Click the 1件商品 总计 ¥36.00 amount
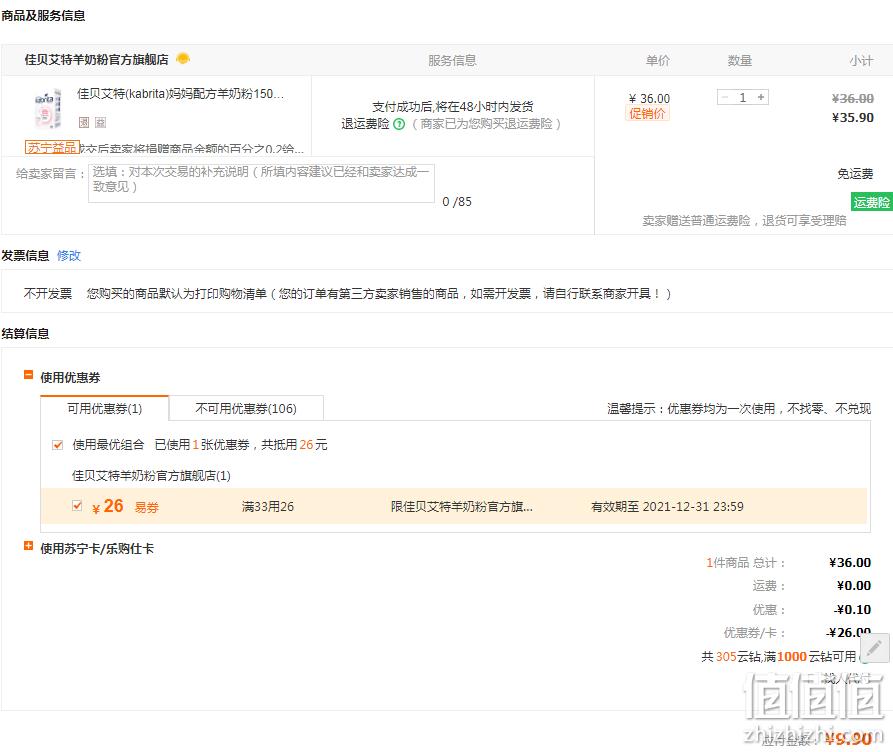The image size is (893, 752). [850, 563]
